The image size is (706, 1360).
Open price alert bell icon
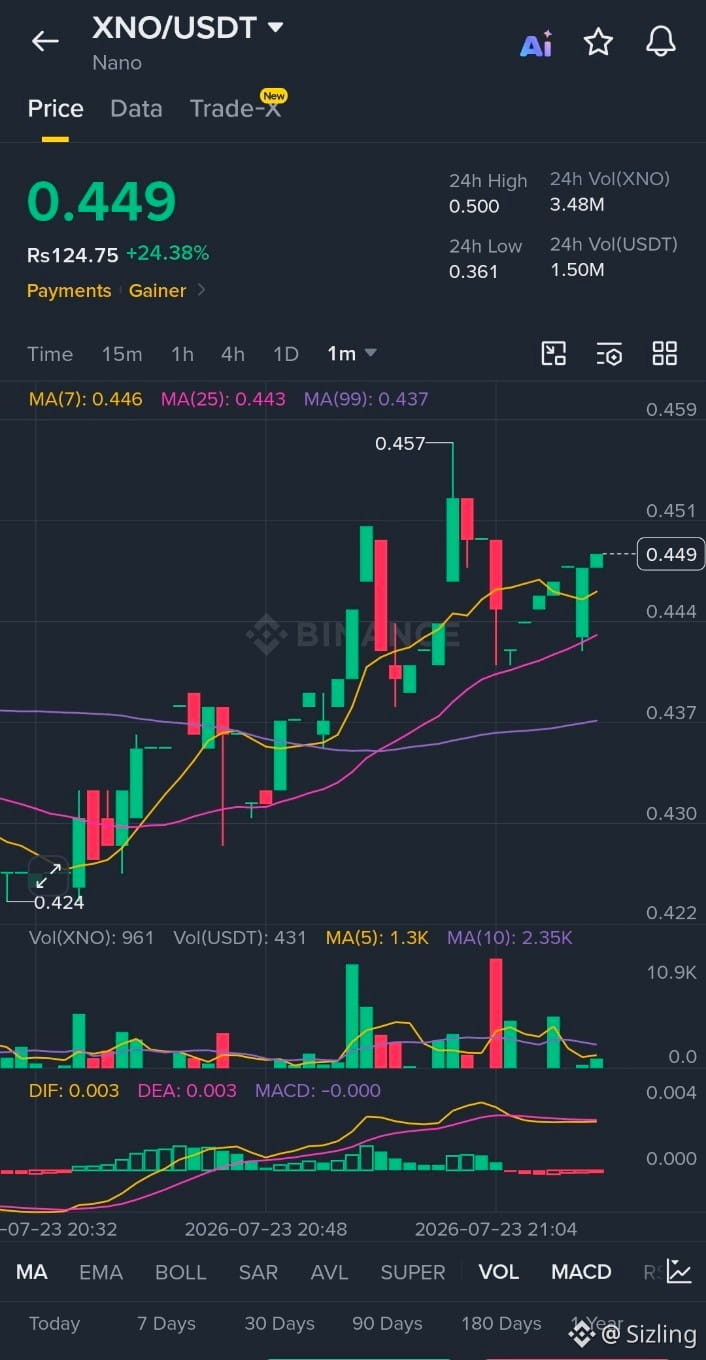pyautogui.click(x=660, y=42)
